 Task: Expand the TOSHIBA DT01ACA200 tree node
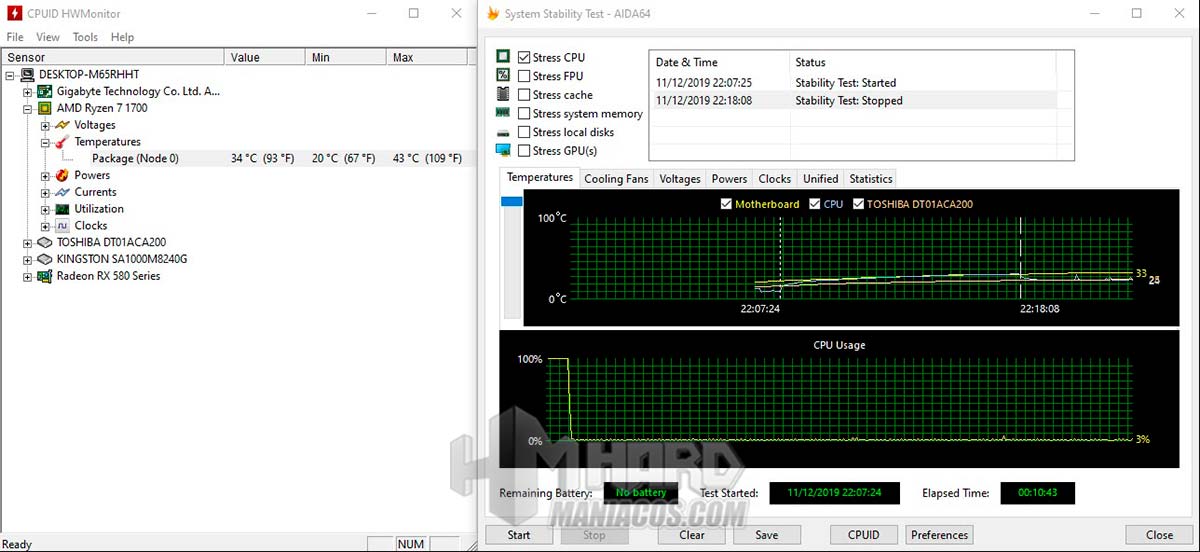click(x=28, y=242)
